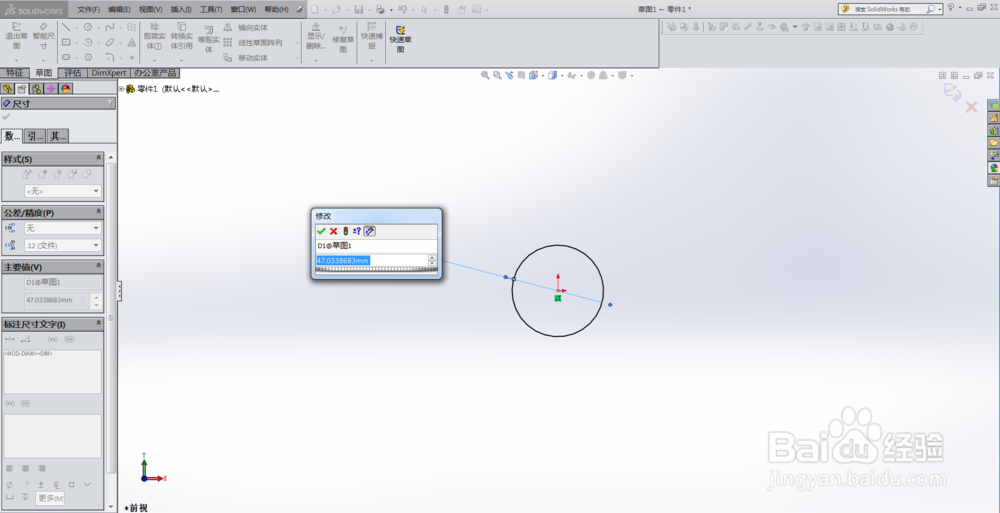
Task: Expand the 零件1 tree node in flyout
Action: pyautogui.click(x=121, y=89)
